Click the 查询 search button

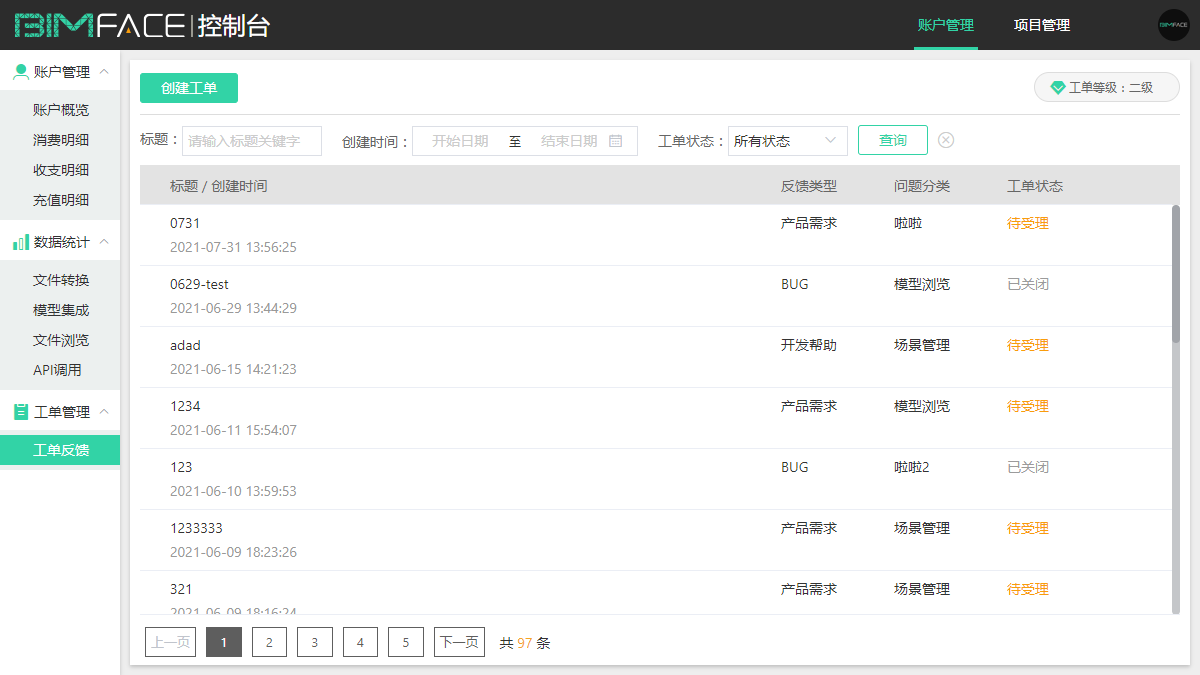892,140
